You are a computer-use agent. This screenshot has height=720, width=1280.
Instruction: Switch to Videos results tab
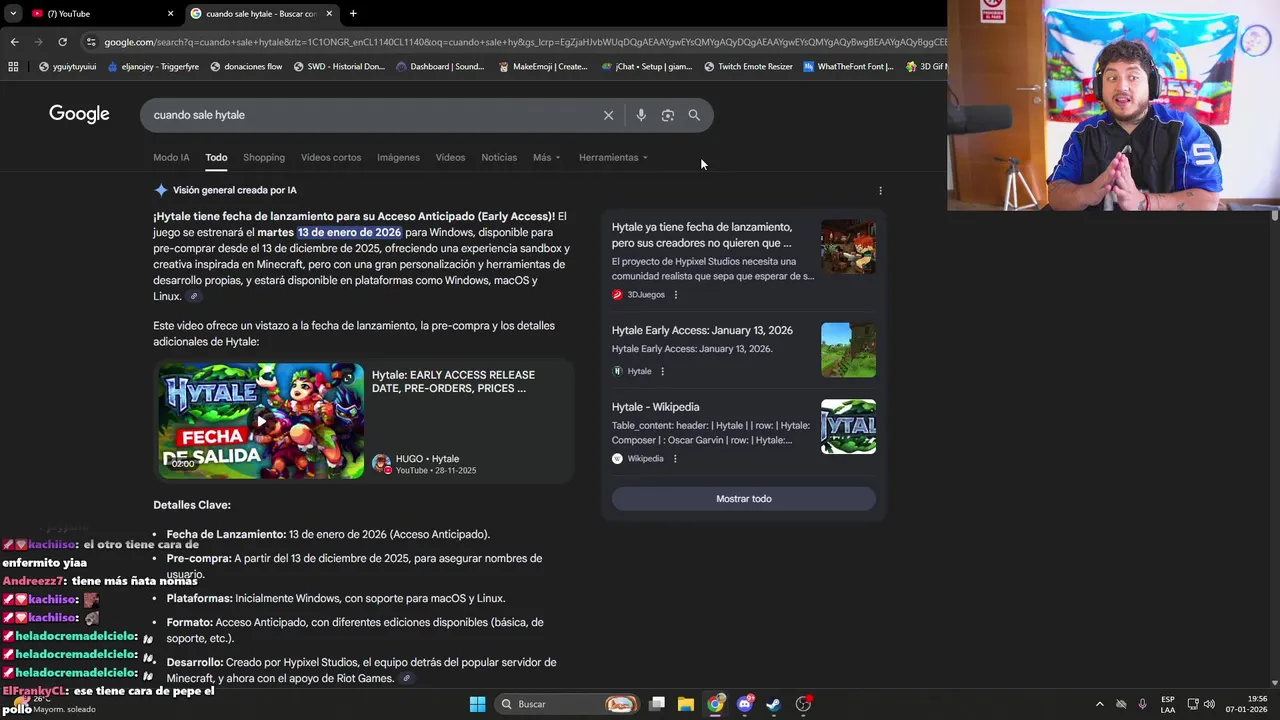[450, 157]
